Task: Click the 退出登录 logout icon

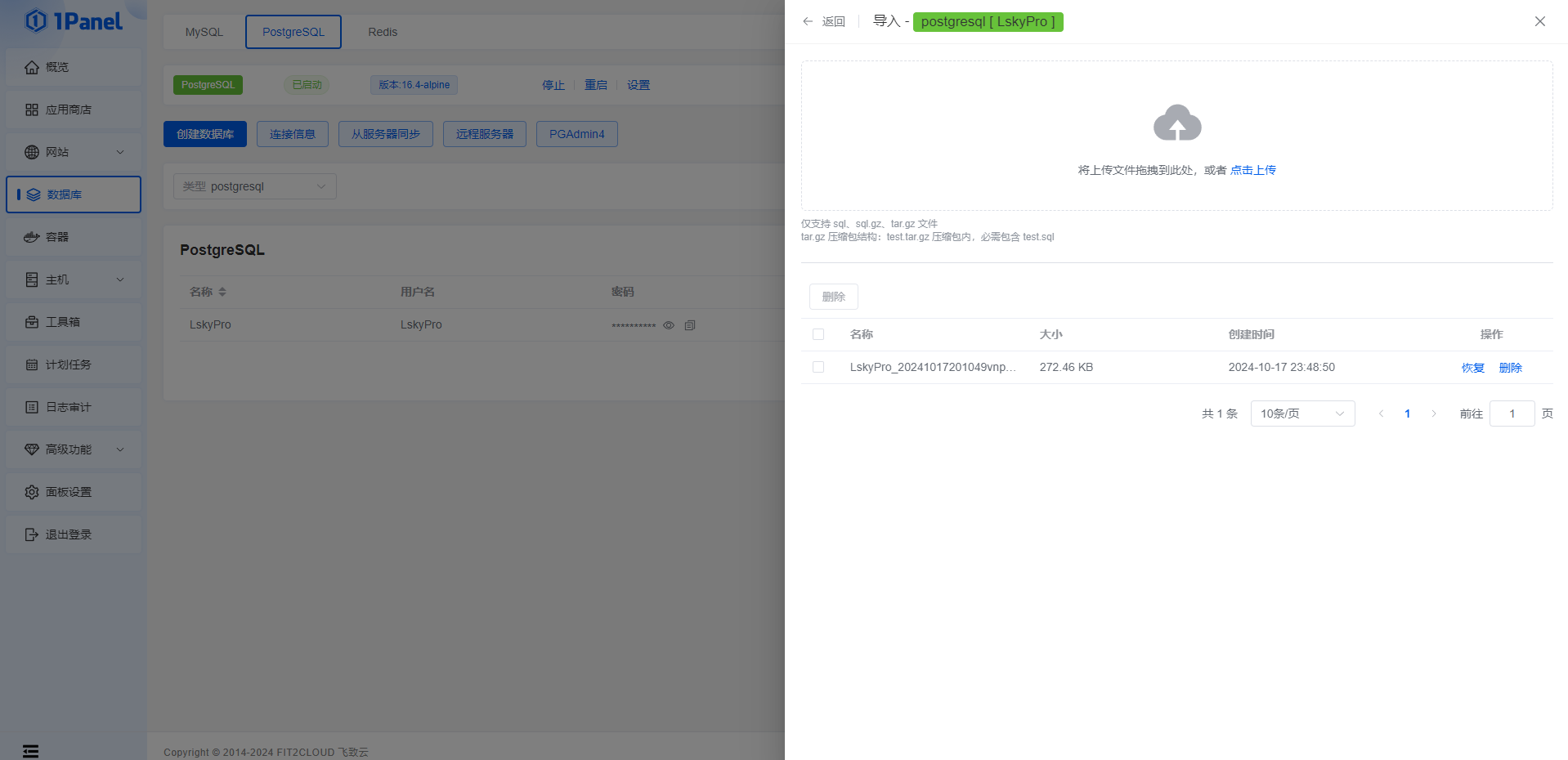Action: coord(32,534)
